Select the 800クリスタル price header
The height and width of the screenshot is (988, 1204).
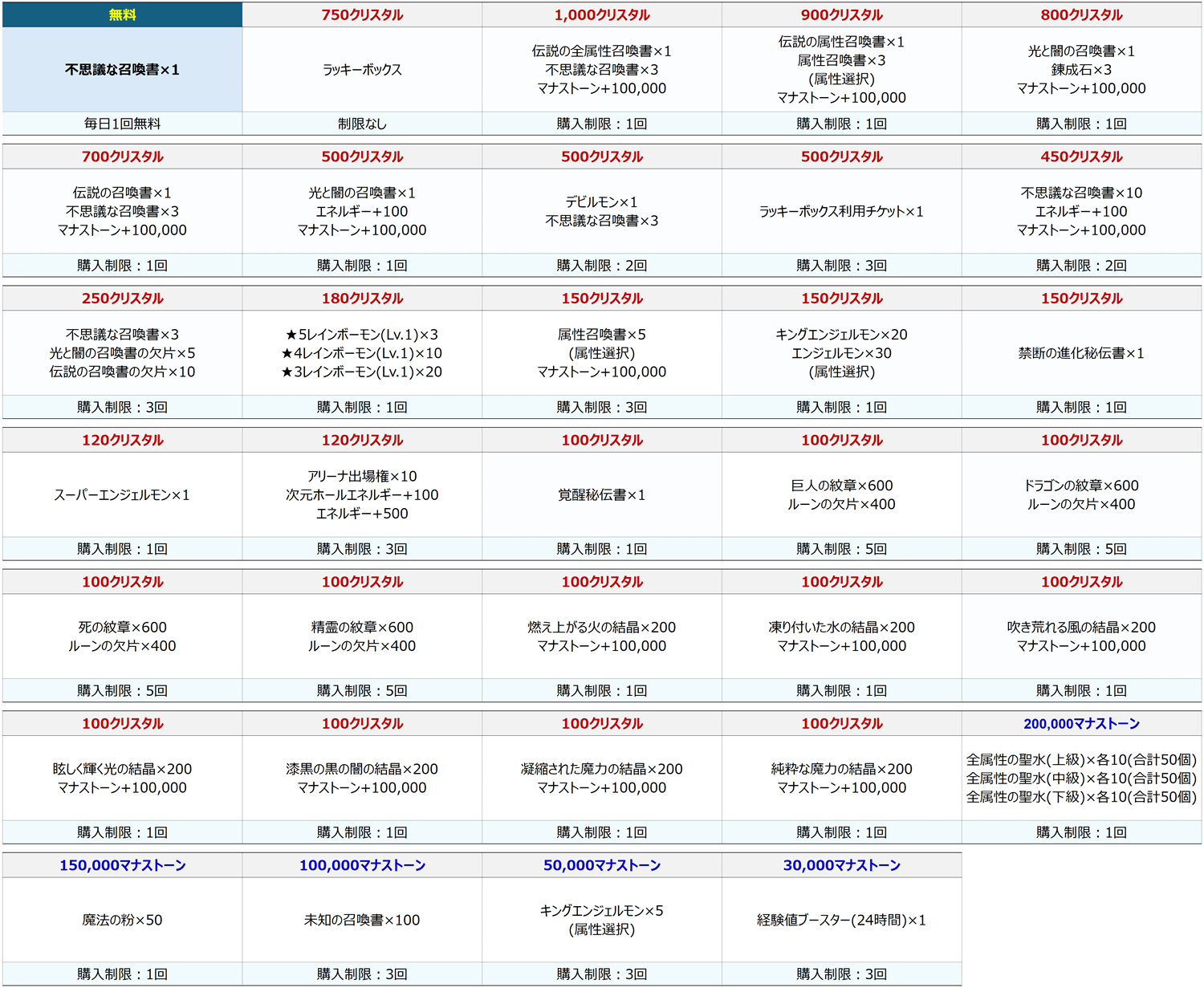pos(1081,15)
